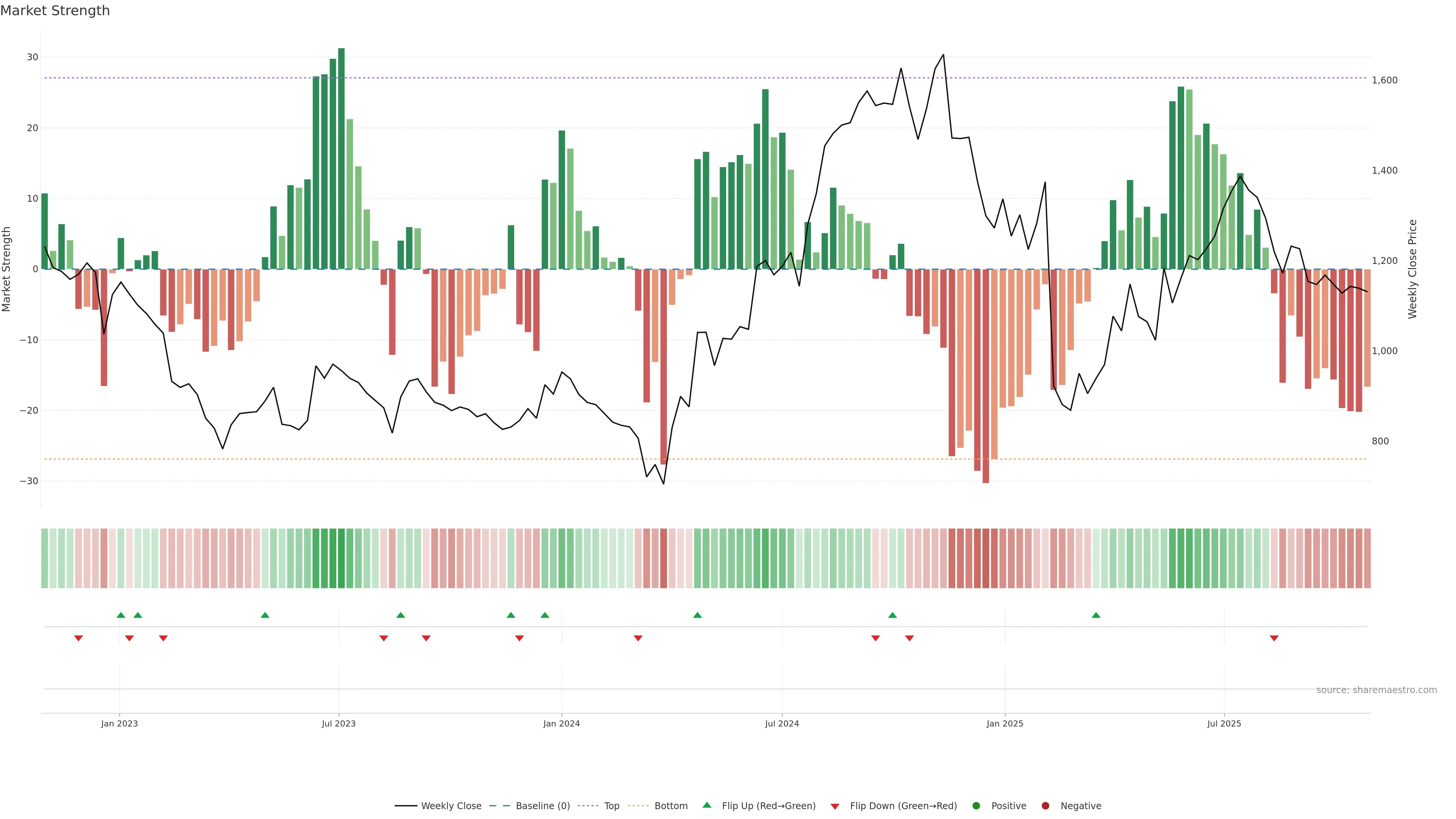Click the Jan 2023 x-axis label
The height and width of the screenshot is (819, 1456).
(x=119, y=723)
